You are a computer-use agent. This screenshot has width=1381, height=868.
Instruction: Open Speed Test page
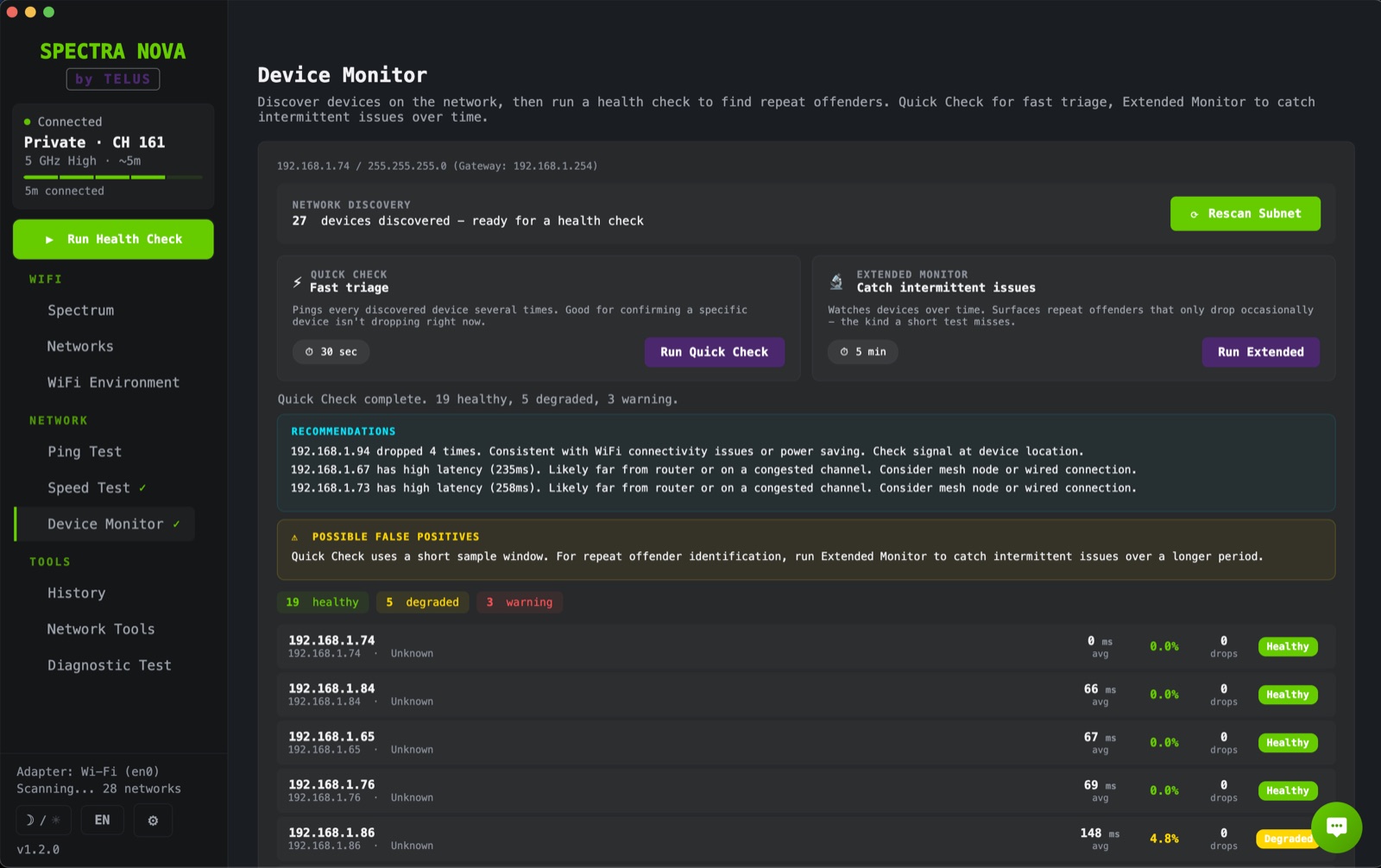tap(89, 487)
